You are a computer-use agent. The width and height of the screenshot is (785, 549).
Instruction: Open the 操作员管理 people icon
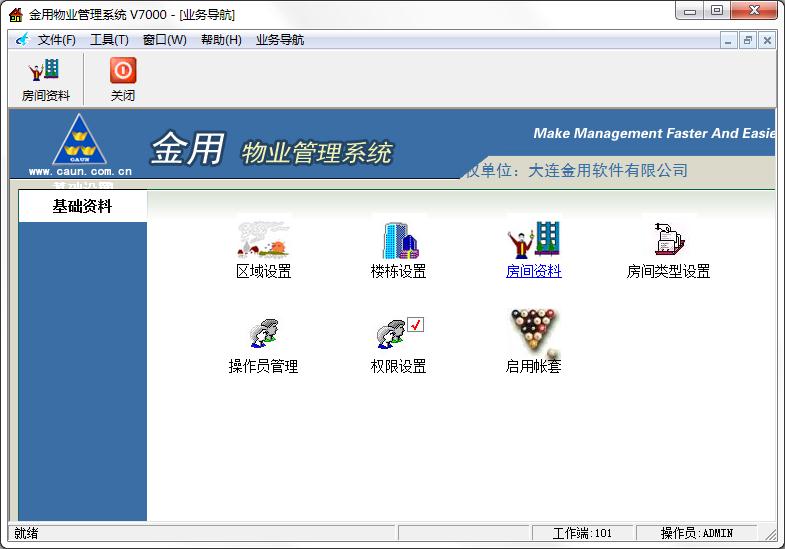pos(264,333)
